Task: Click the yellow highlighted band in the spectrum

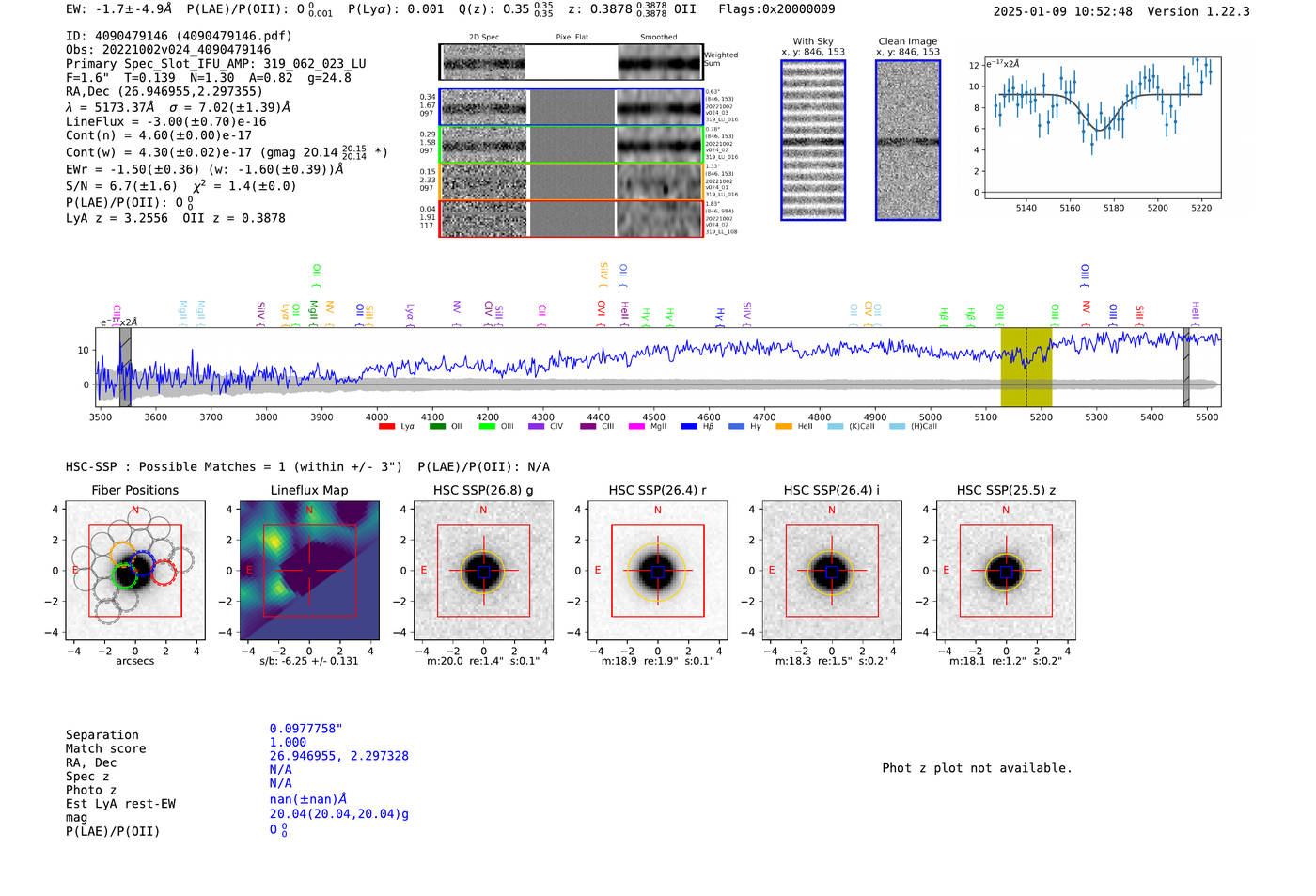Action: [1026, 367]
